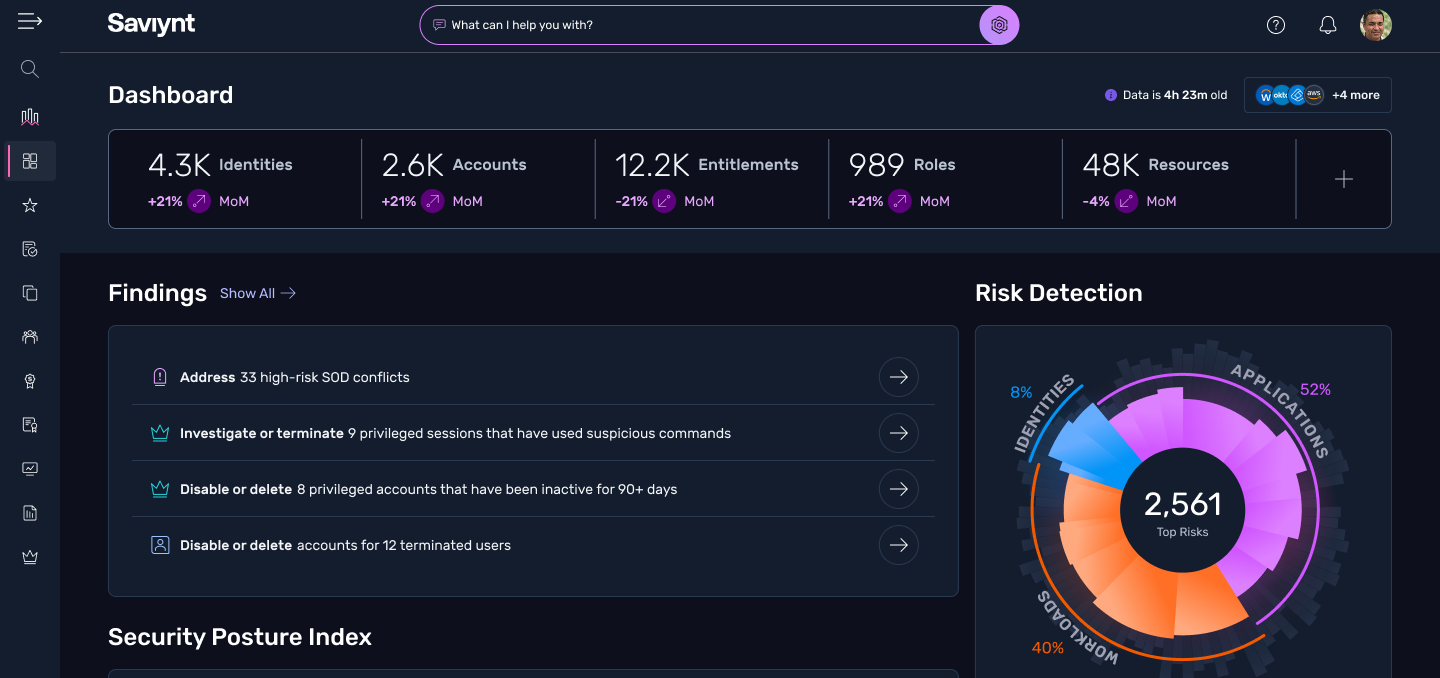
Task: Open the 4.3K Identities metric
Action: pyautogui.click(x=220, y=164)
